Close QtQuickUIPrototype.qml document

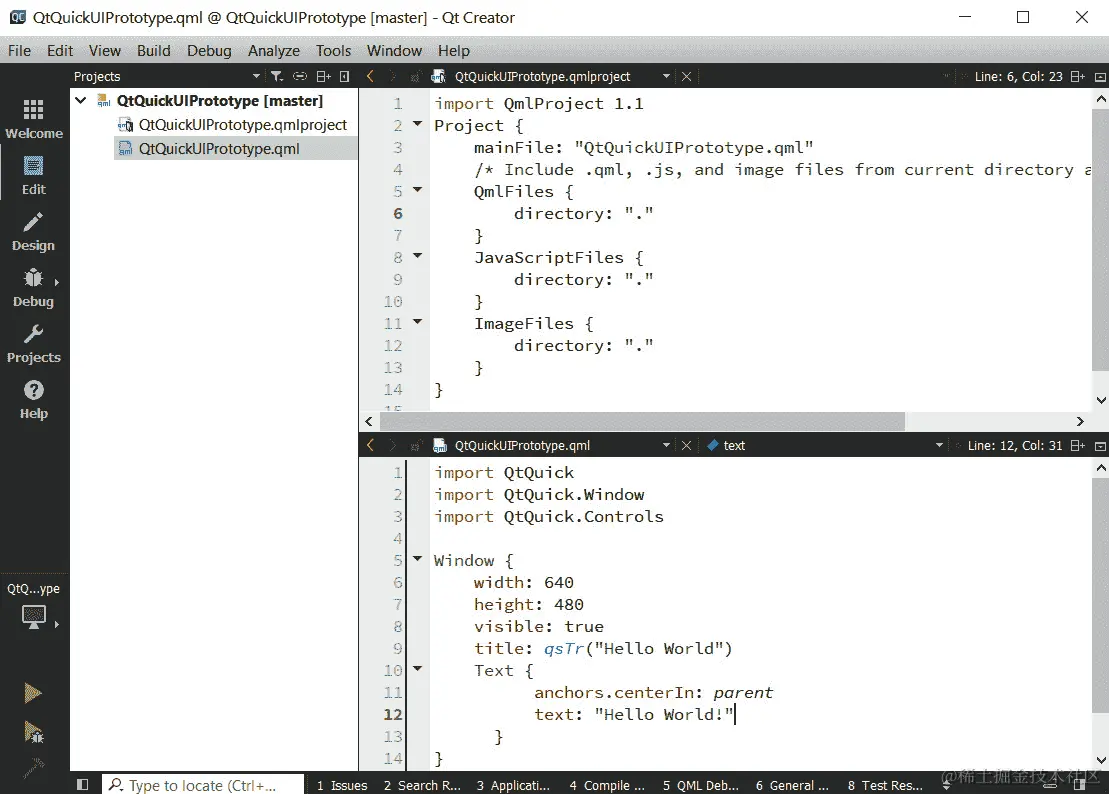(686, 445)
